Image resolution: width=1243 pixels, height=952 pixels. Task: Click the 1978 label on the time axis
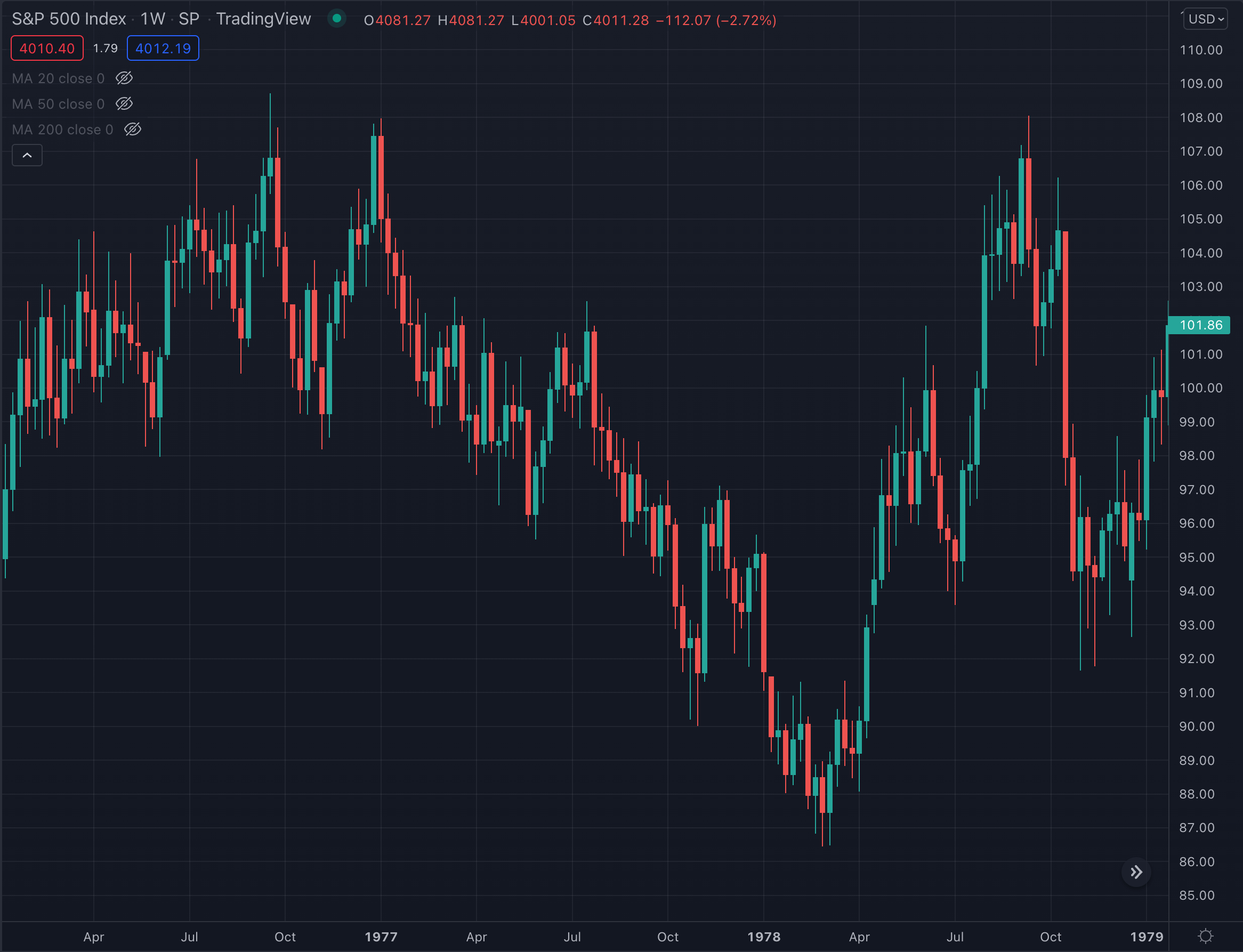tap(764, 937)
